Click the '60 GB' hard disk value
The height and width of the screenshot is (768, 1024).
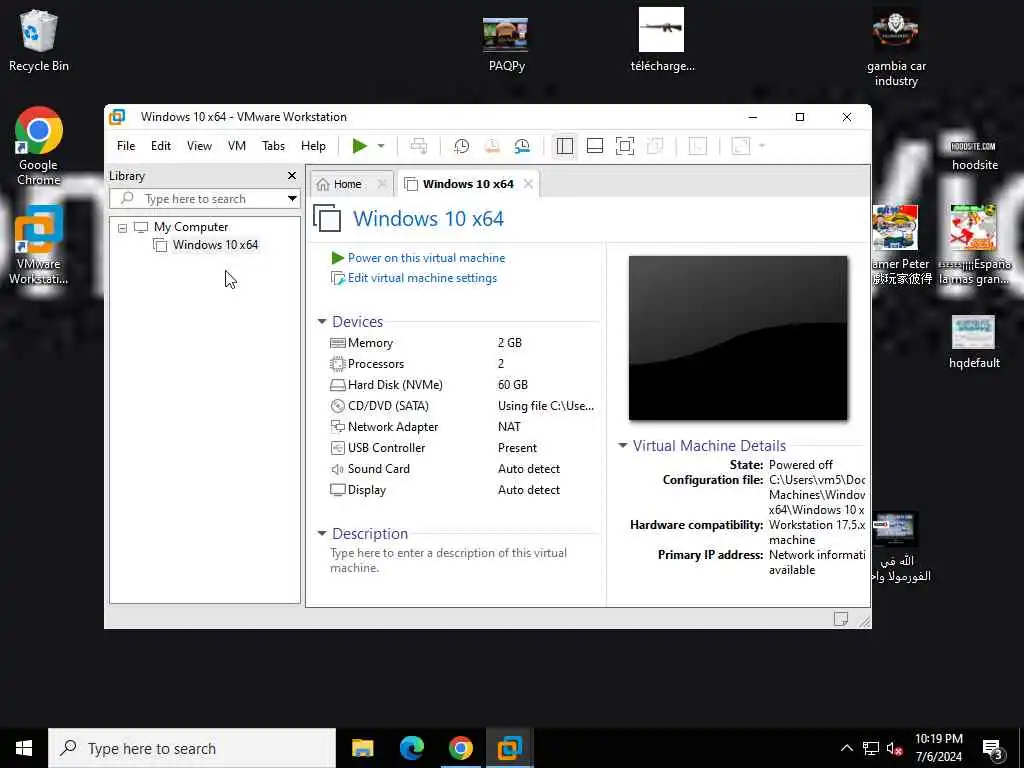click(513, 385)
